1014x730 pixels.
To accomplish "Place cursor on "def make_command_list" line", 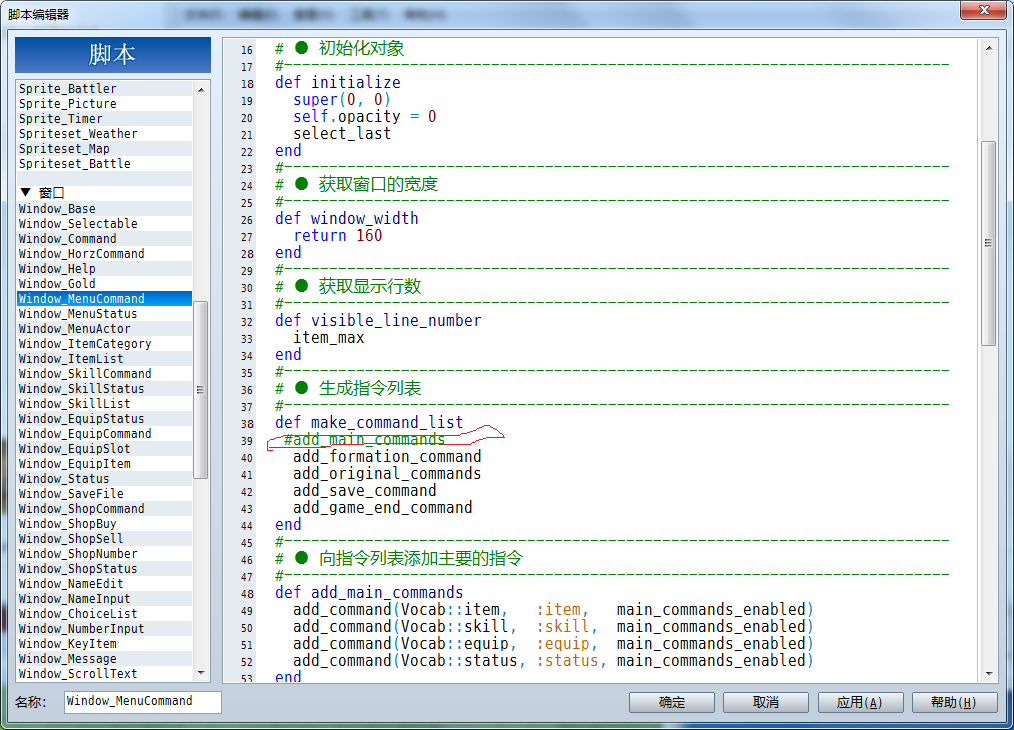I will coord(369,422).
